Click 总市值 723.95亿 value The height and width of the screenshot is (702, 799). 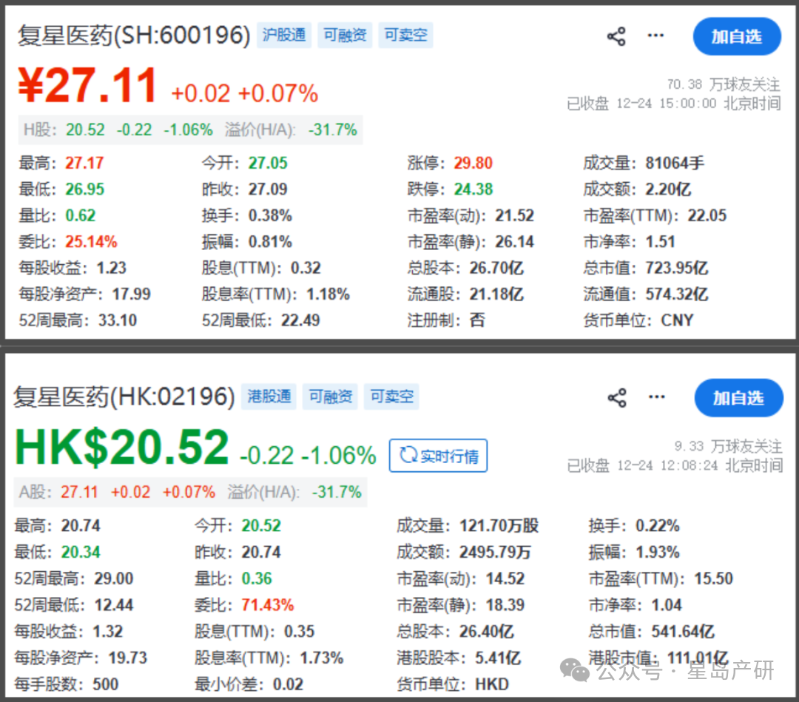(677, 268)
